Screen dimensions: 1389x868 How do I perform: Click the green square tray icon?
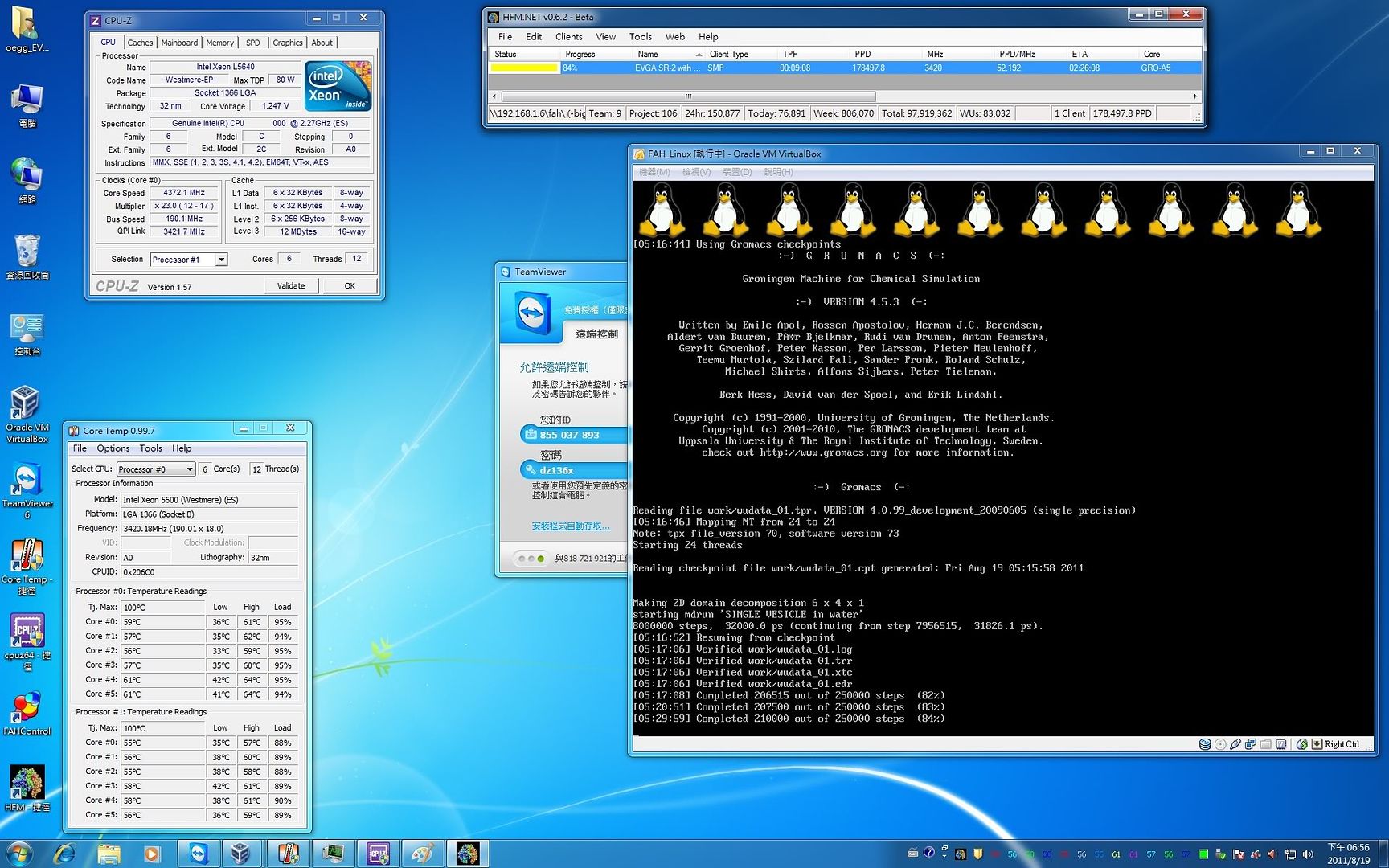tap(1203, 854)
